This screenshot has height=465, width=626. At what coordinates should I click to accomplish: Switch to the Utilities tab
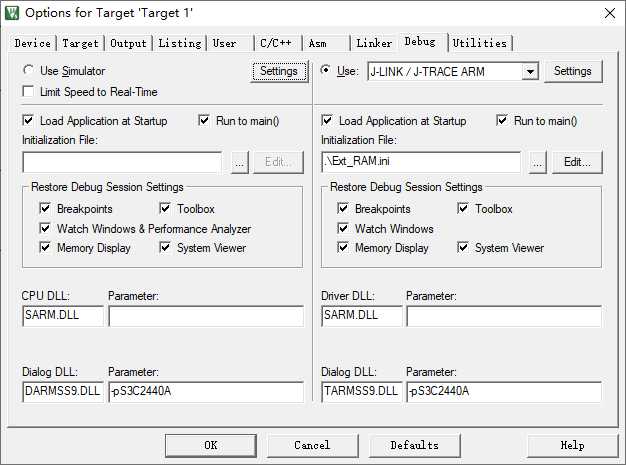tap(480, 43)
